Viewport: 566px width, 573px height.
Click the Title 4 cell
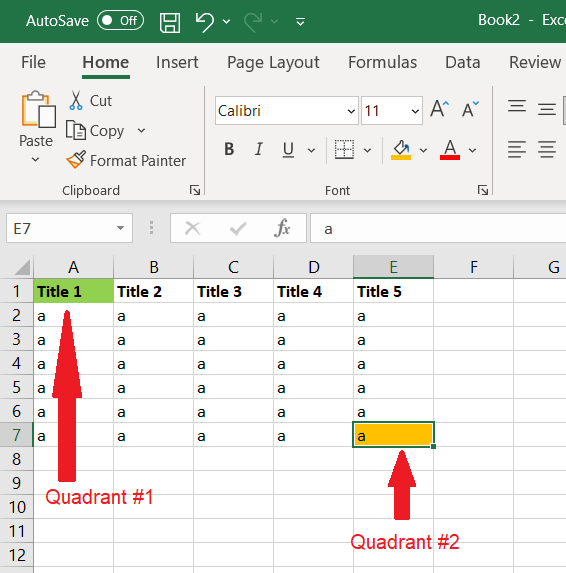click(x=314, y=291)
